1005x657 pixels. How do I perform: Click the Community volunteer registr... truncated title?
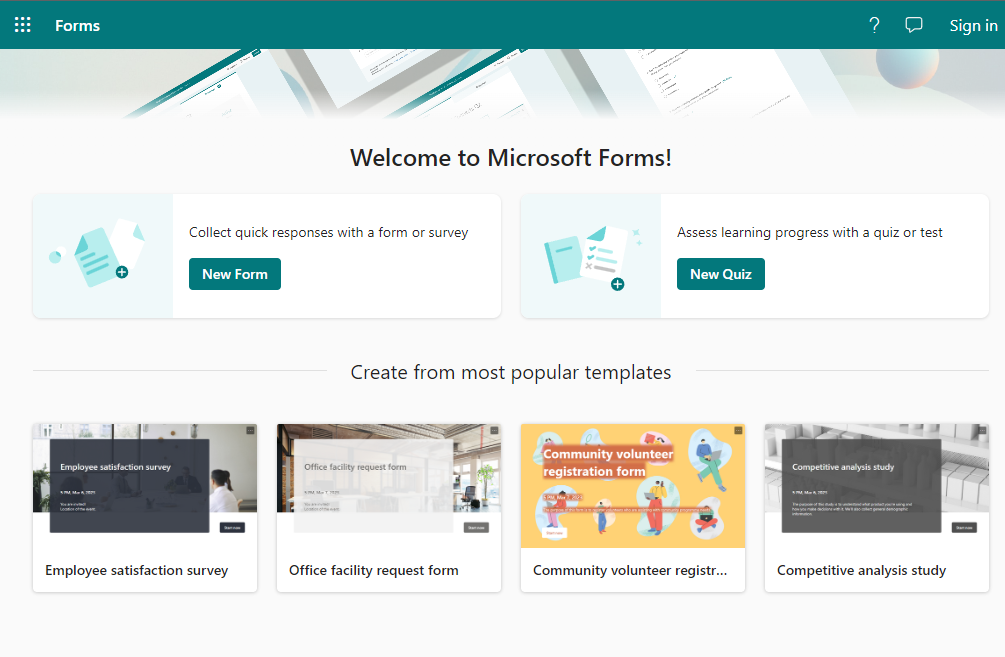(632, 570)
